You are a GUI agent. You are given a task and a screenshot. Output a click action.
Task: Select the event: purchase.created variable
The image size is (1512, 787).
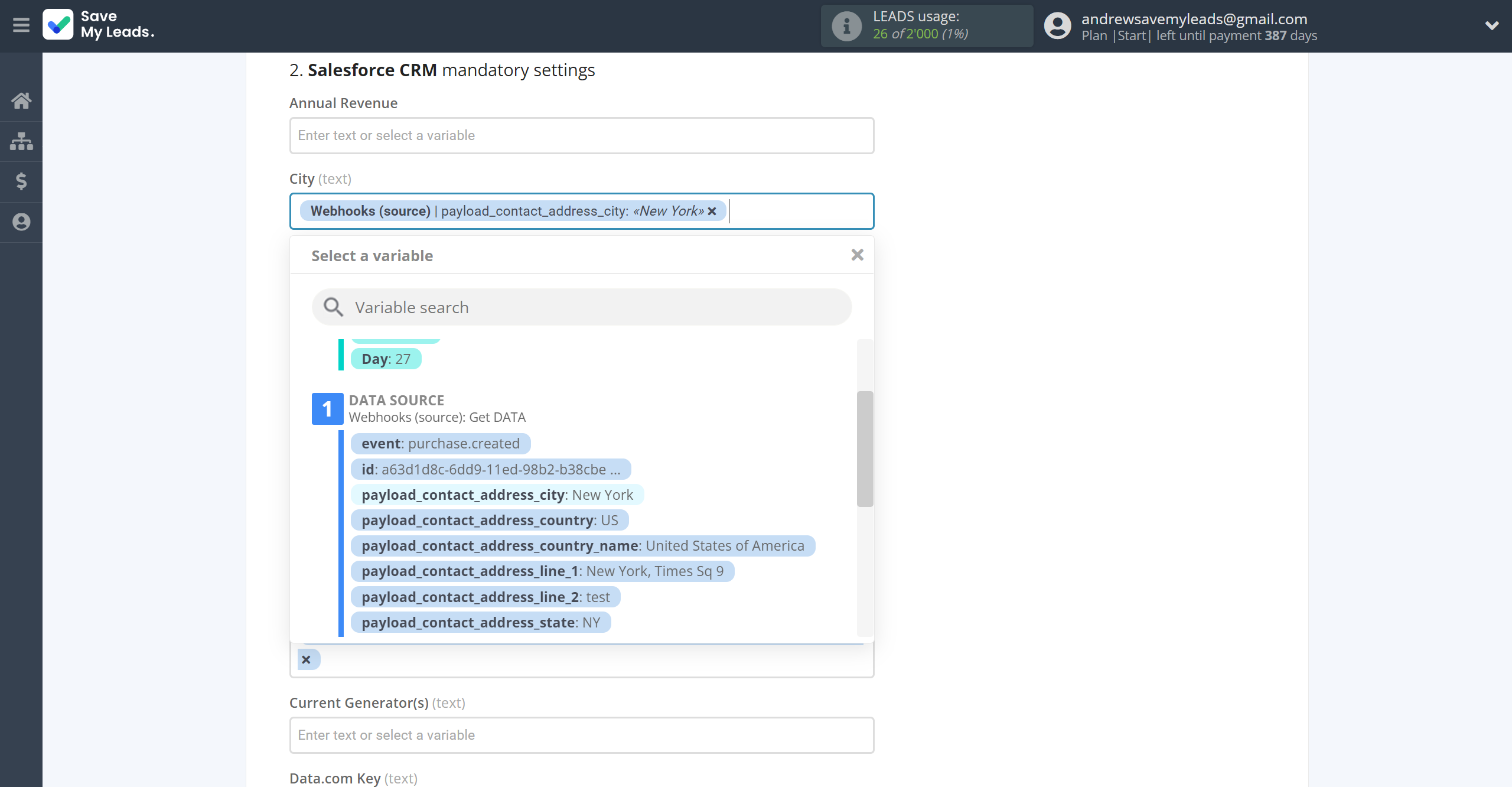(x=441, y=444)
